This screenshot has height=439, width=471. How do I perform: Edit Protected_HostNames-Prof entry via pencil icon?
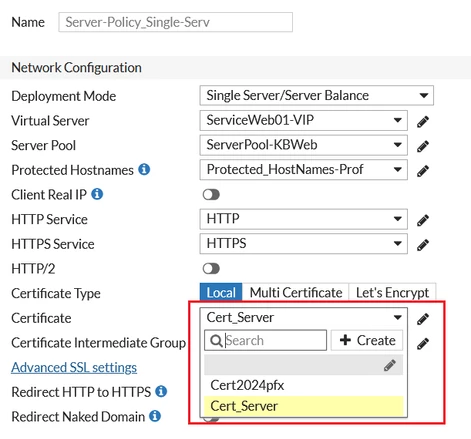(423, 171)
